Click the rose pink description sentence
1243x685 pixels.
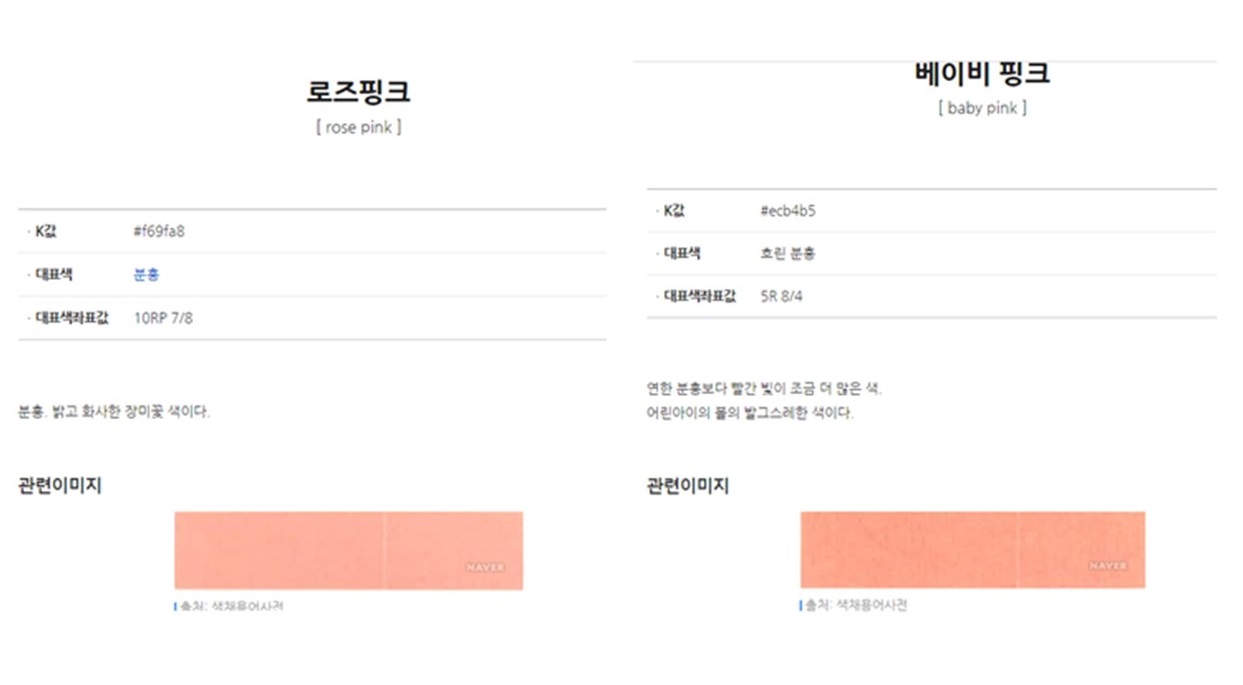point(114,412)
